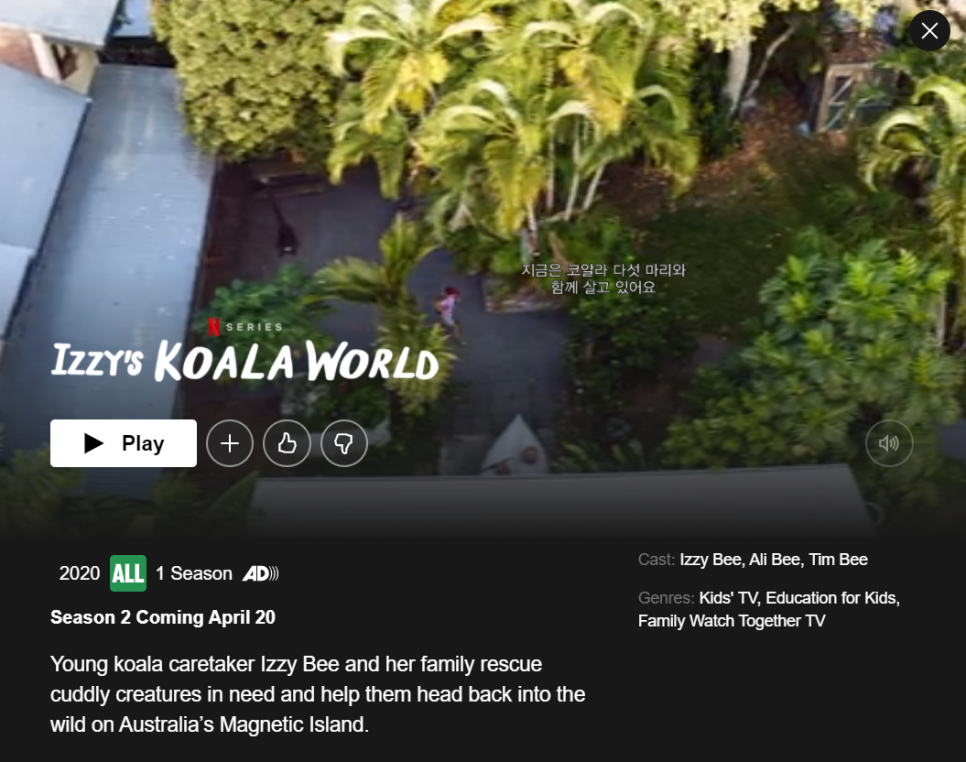Rate the show with thumbs up

[287, 443]
